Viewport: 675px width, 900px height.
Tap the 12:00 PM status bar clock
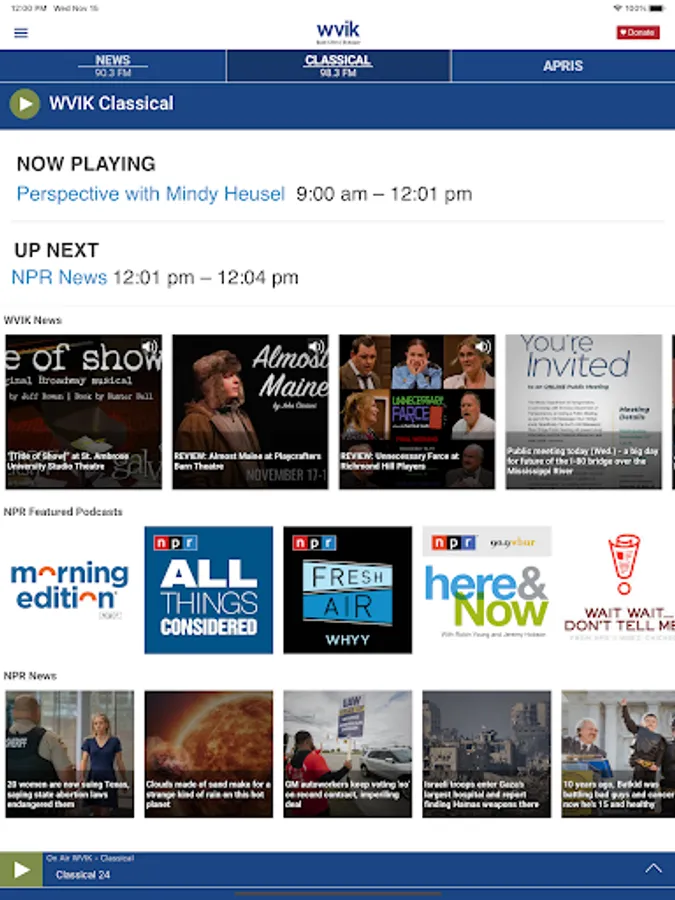[29, 8]
